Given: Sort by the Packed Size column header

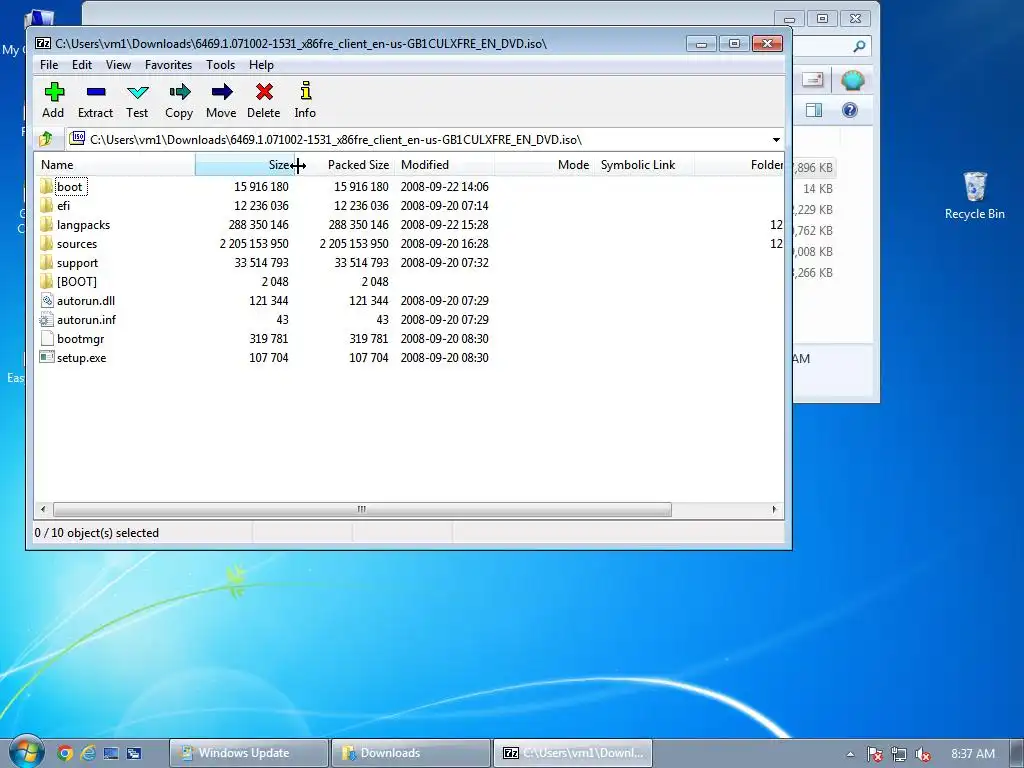Looking at the screenshot, I should click(x=345, y=165).
